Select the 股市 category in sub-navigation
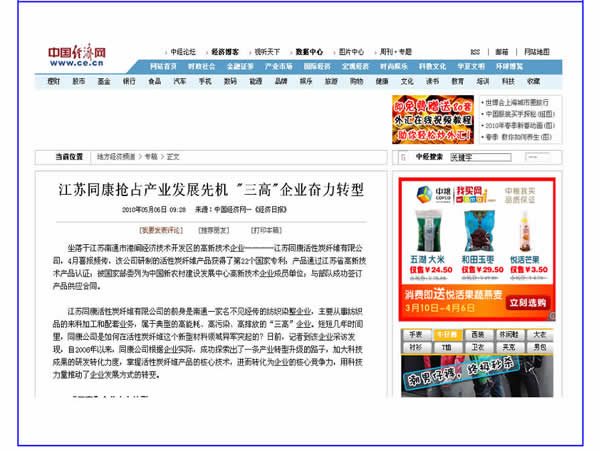The height and width of the screenshot is (453, 600). [x=79, y=81]
